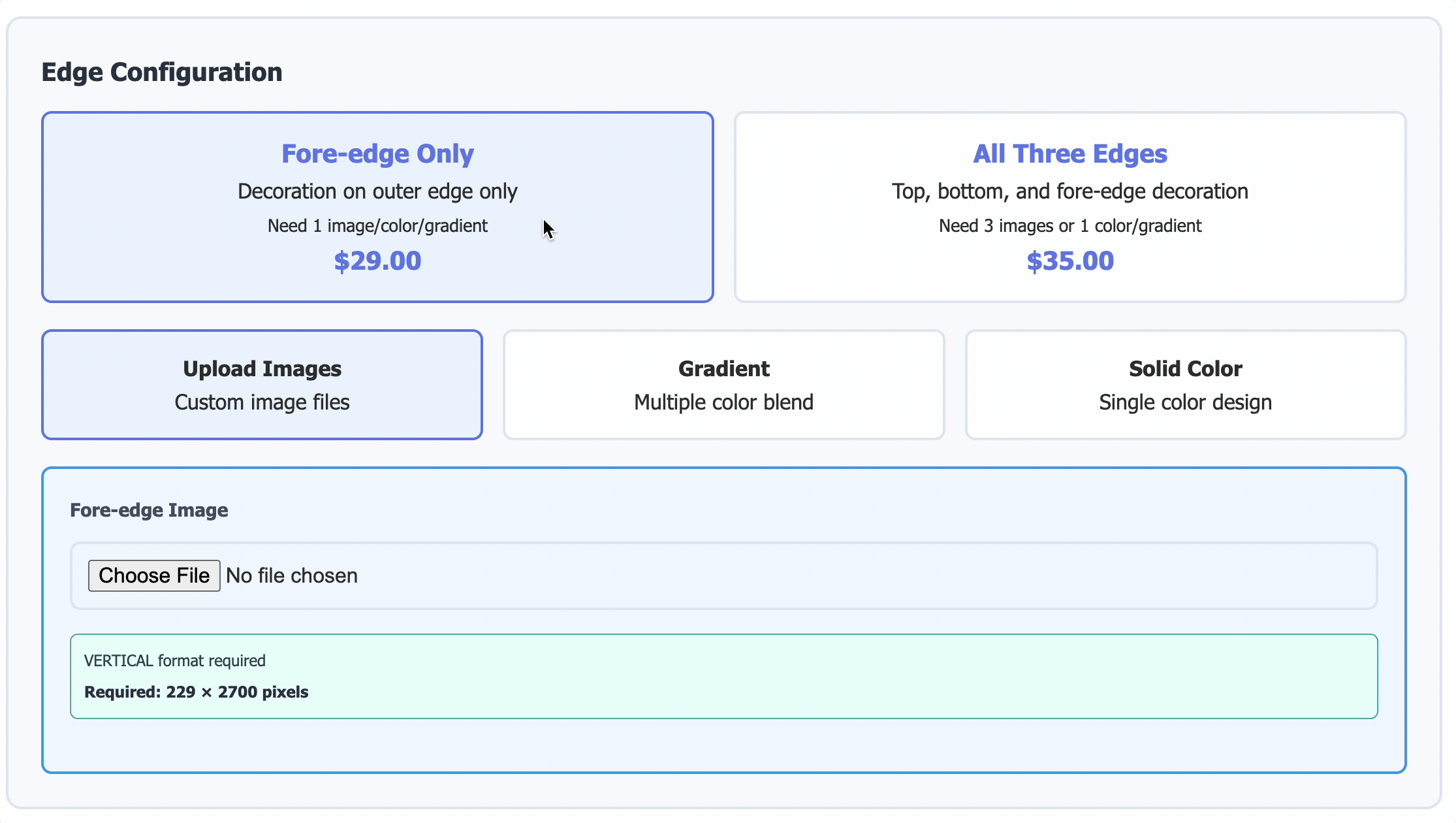
Task: Select the Fore-edge Only option
Action: (377, 206)
